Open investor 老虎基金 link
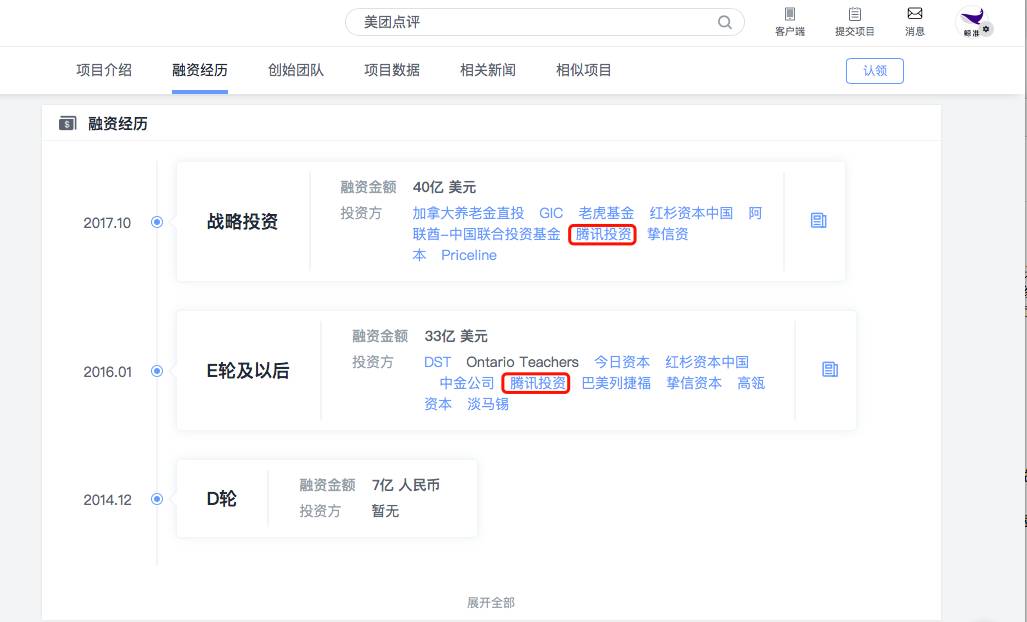1027x622 pixels. click(x=606, y=213)
